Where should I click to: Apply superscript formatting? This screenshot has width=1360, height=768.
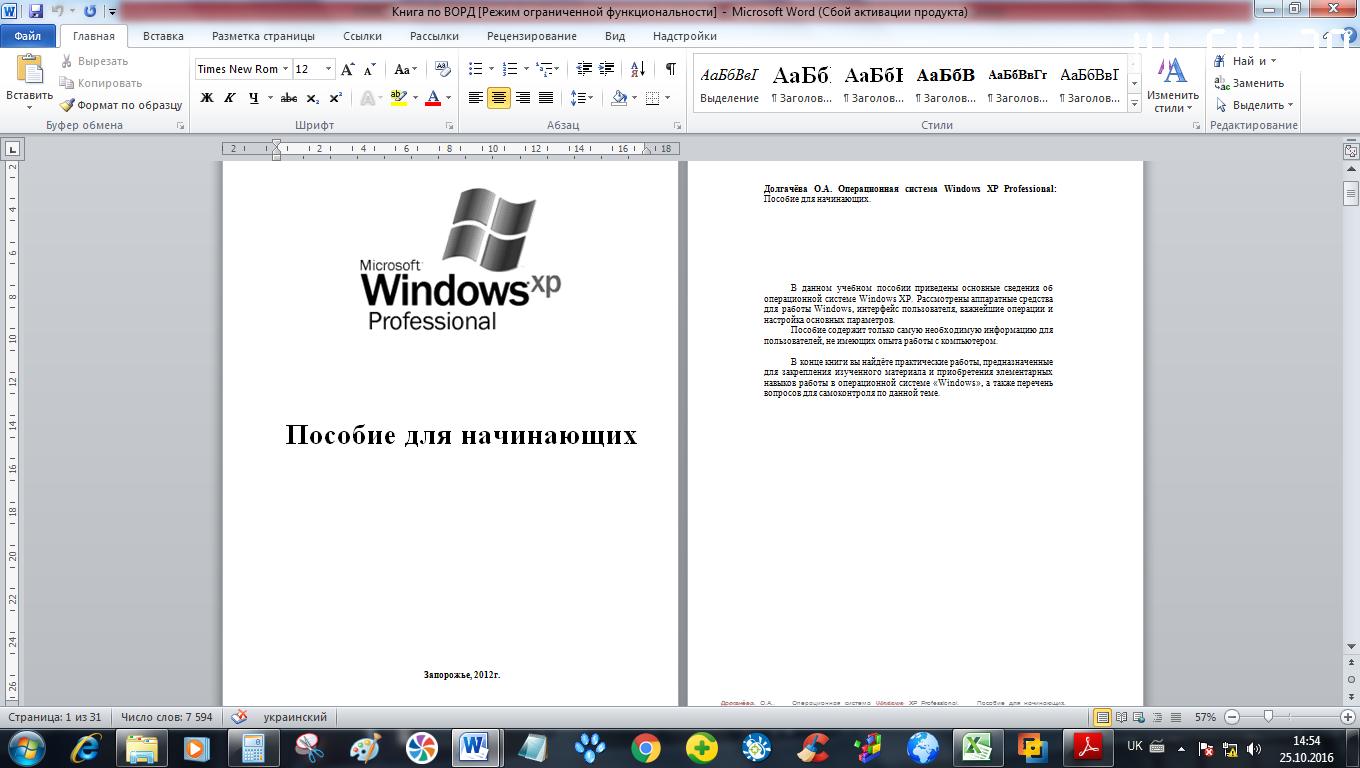tap(335, 98)
